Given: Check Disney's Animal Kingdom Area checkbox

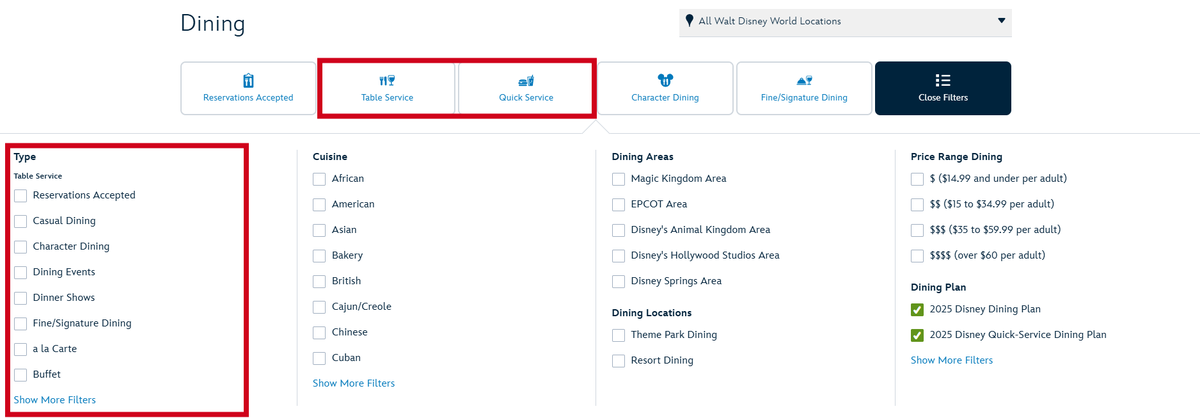Looking at the screenshot, I should 619,230.
